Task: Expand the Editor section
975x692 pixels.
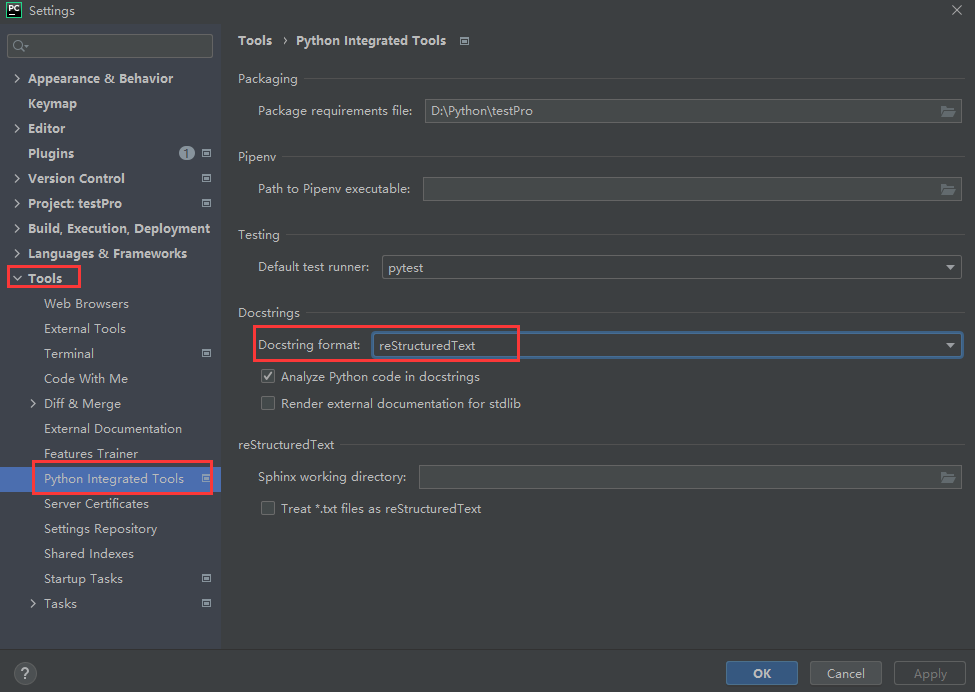Action: coord(17,128)
